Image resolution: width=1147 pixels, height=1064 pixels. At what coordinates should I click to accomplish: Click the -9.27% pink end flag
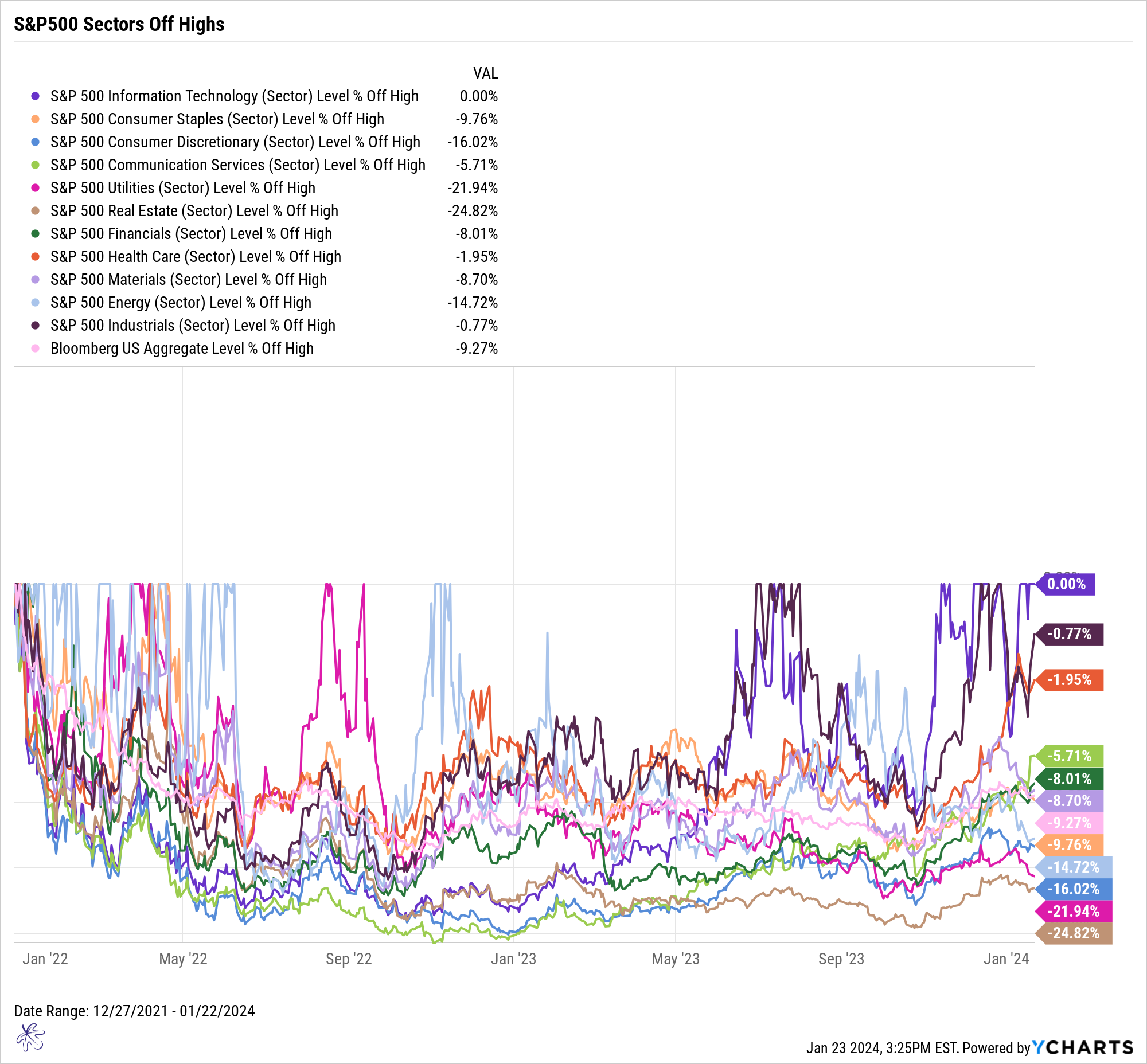(1069, 823)
